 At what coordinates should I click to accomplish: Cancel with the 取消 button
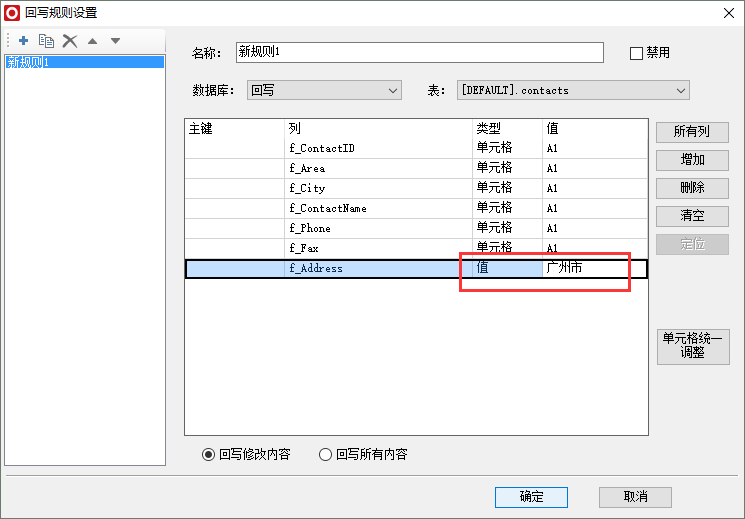635,497
